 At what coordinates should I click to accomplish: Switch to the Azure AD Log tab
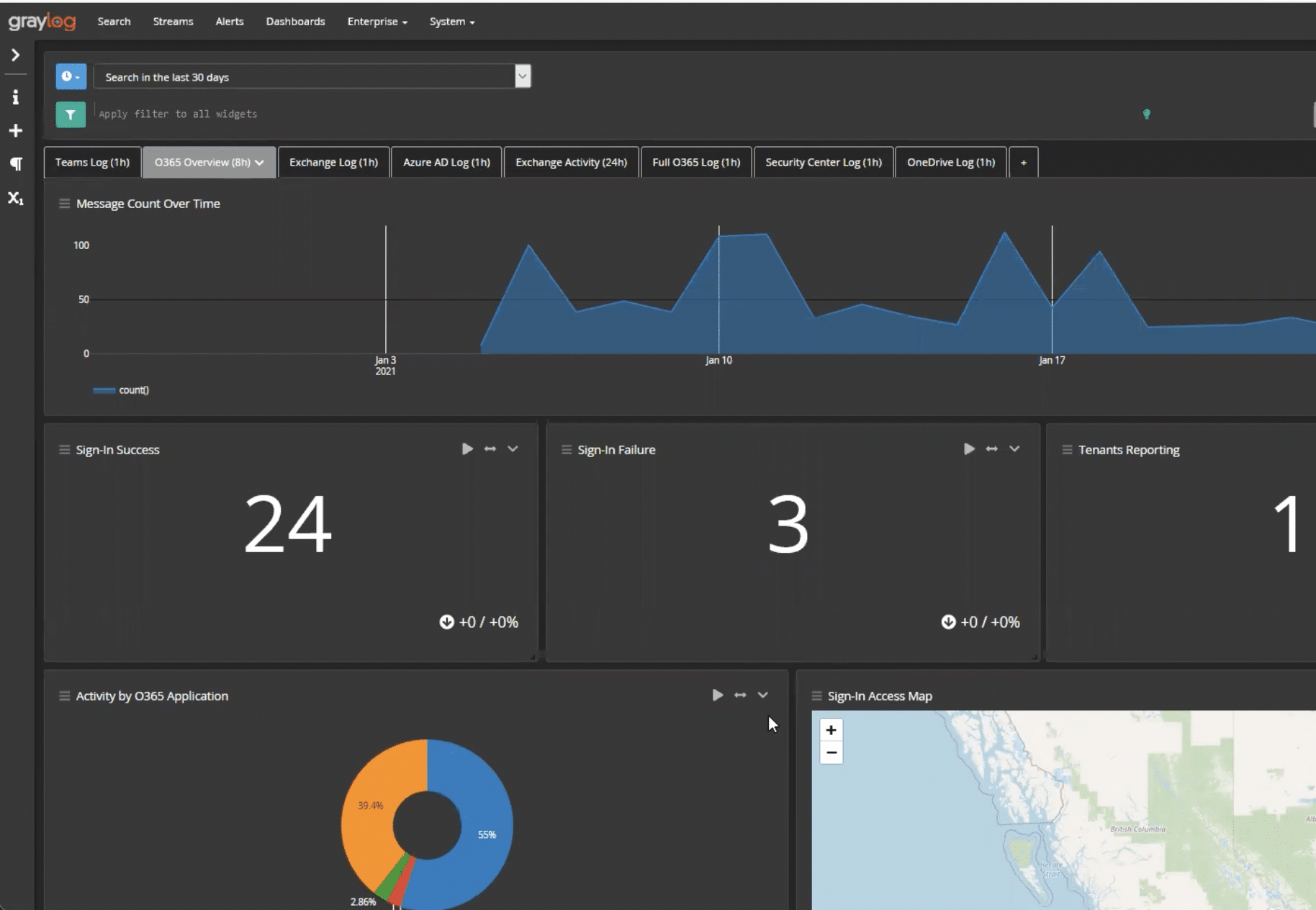(446, 162)
